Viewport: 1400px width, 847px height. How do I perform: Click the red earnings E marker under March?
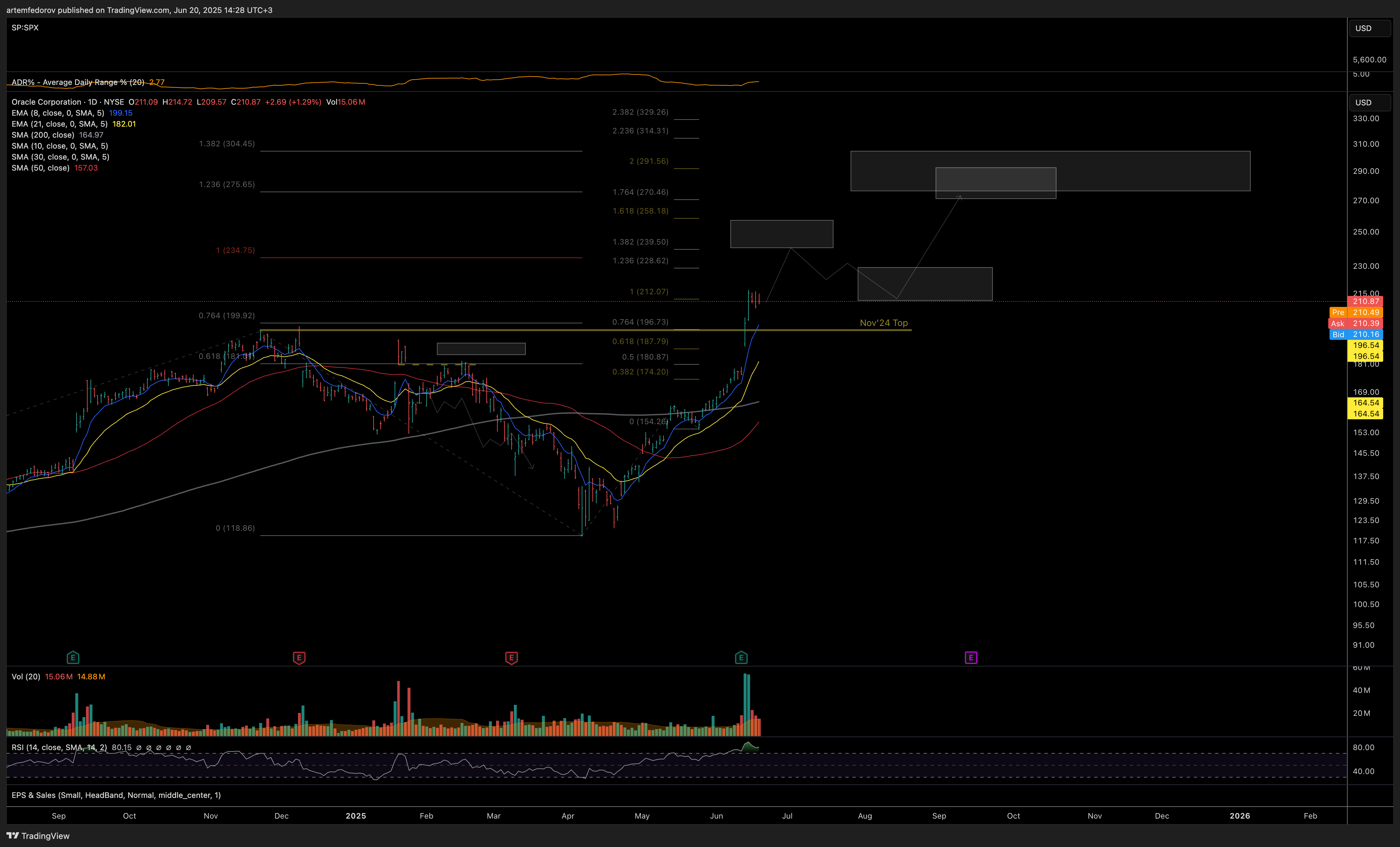[x=511, y=658]
